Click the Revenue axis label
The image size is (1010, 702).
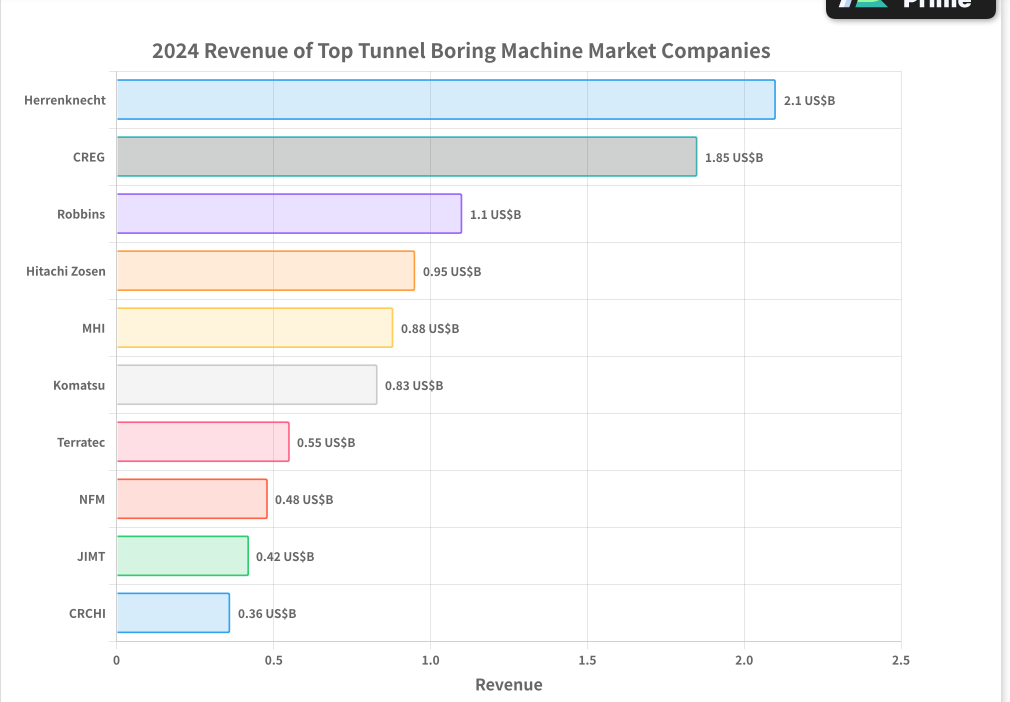(x=508, y=685)
